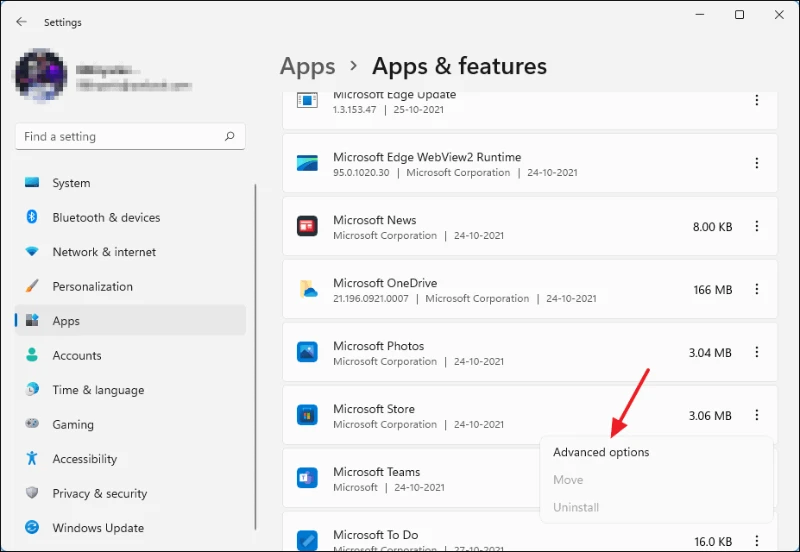This screenshot has height=552, width=800.
Task: Open the user profile avatar picture
Action: pos(41,75)
